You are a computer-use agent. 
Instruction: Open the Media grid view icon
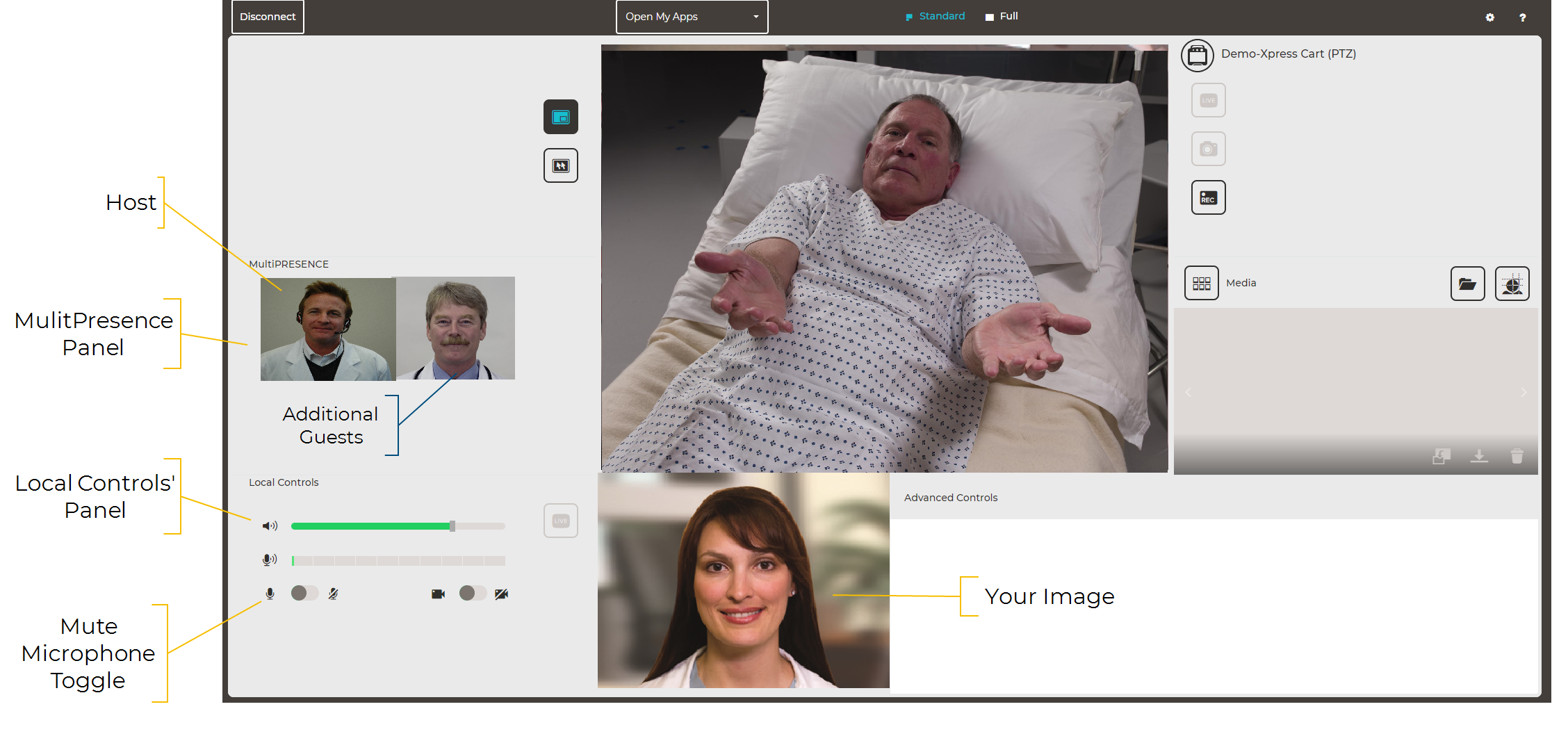coord(1201,284)
